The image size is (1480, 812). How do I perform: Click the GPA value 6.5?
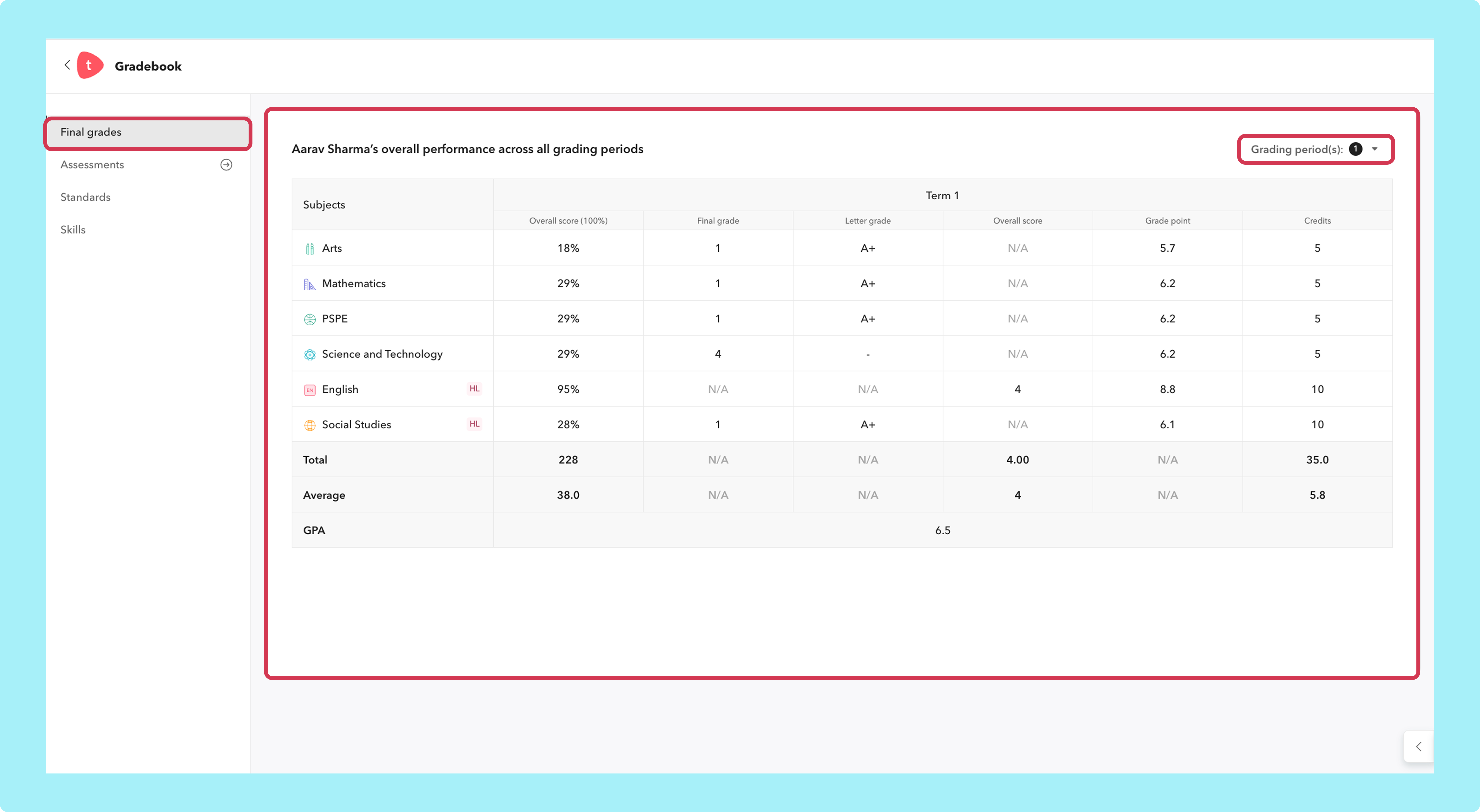click(x=942, y=530)
